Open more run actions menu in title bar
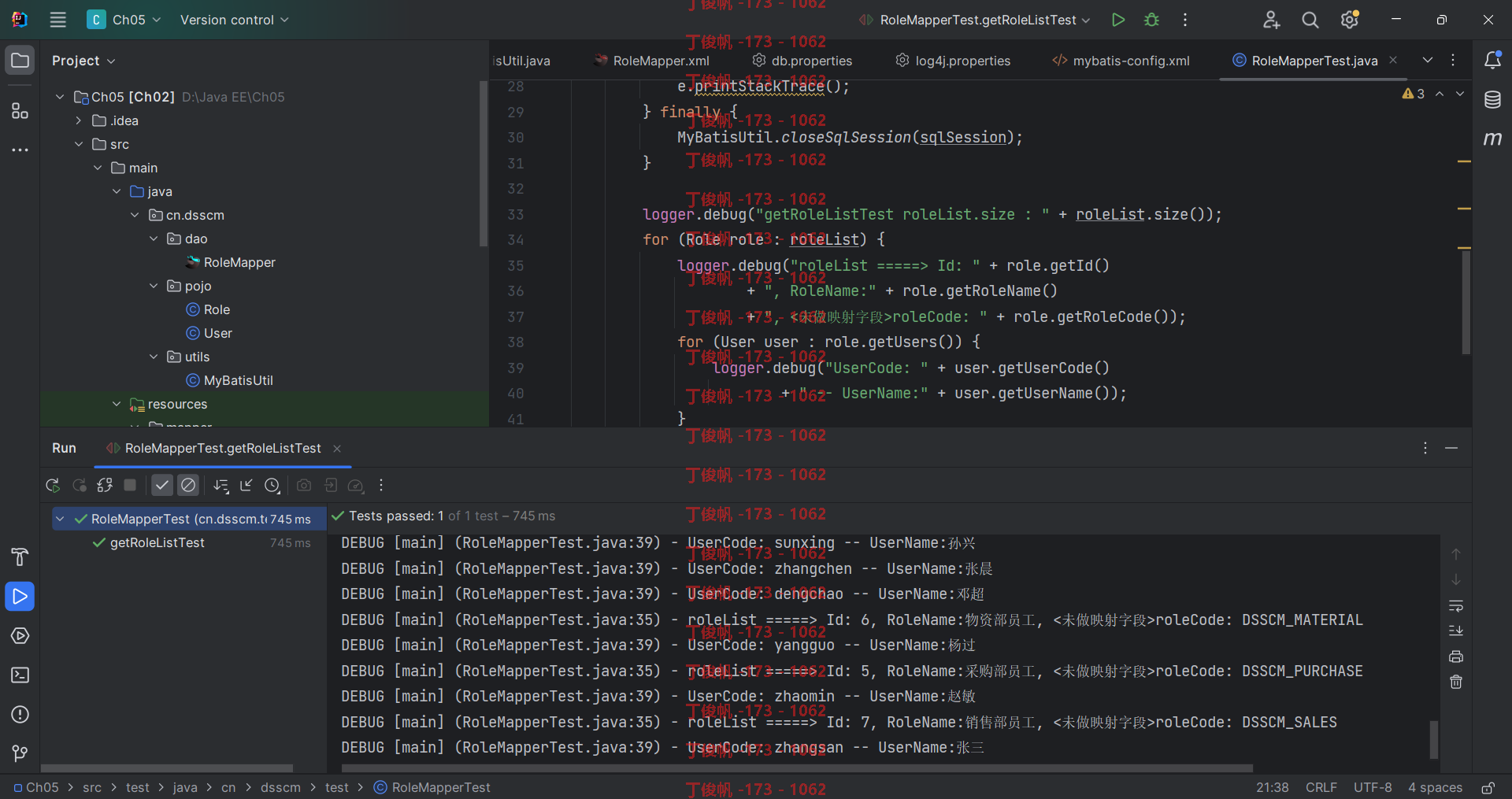 (1185, 20)
